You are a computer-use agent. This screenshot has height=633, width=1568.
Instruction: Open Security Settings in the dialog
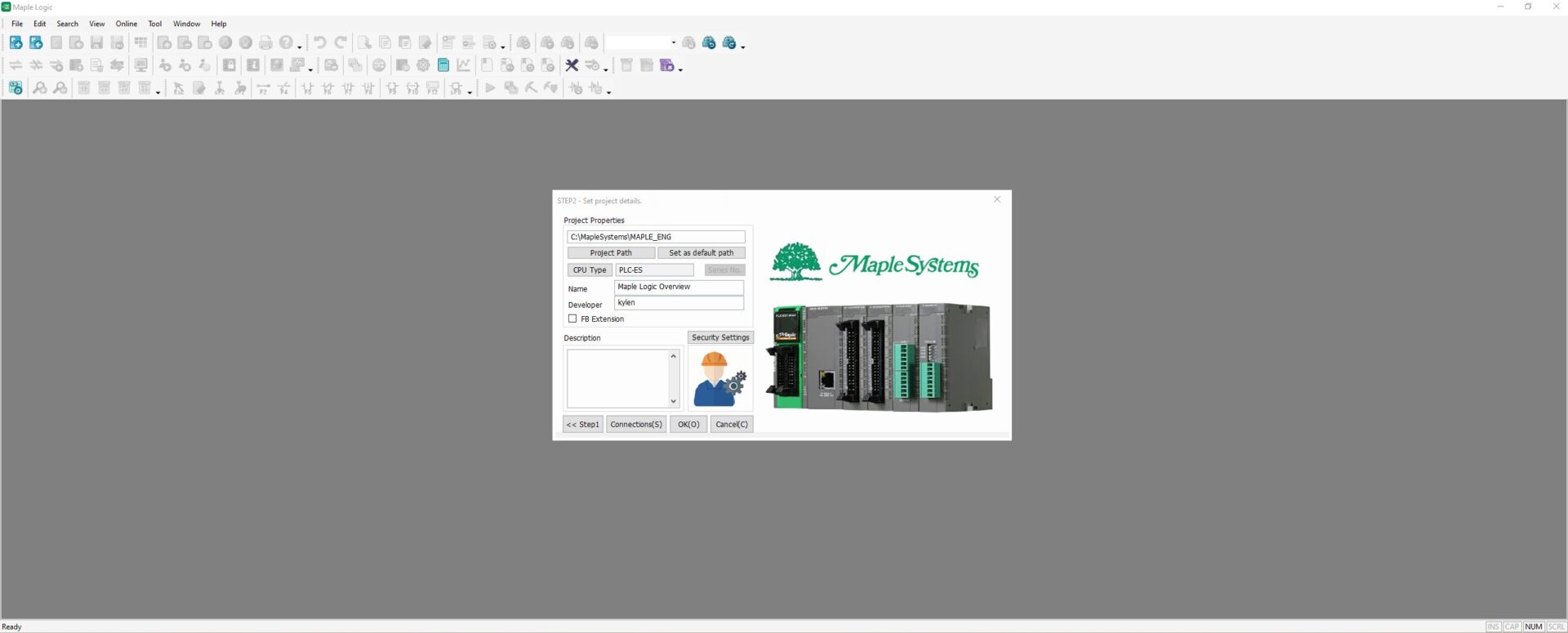click(x=720, y=337)
